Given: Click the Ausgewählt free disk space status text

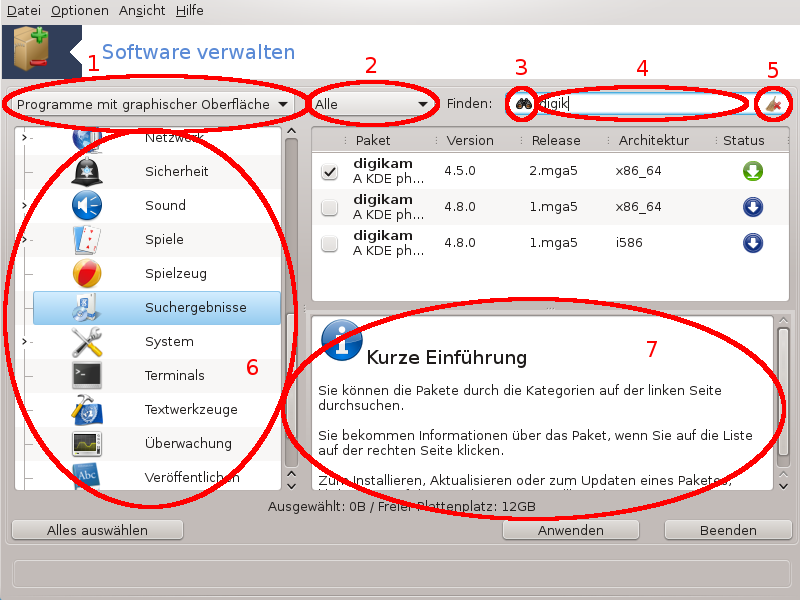Looking at the screenshot, I should tap(402, 507).
